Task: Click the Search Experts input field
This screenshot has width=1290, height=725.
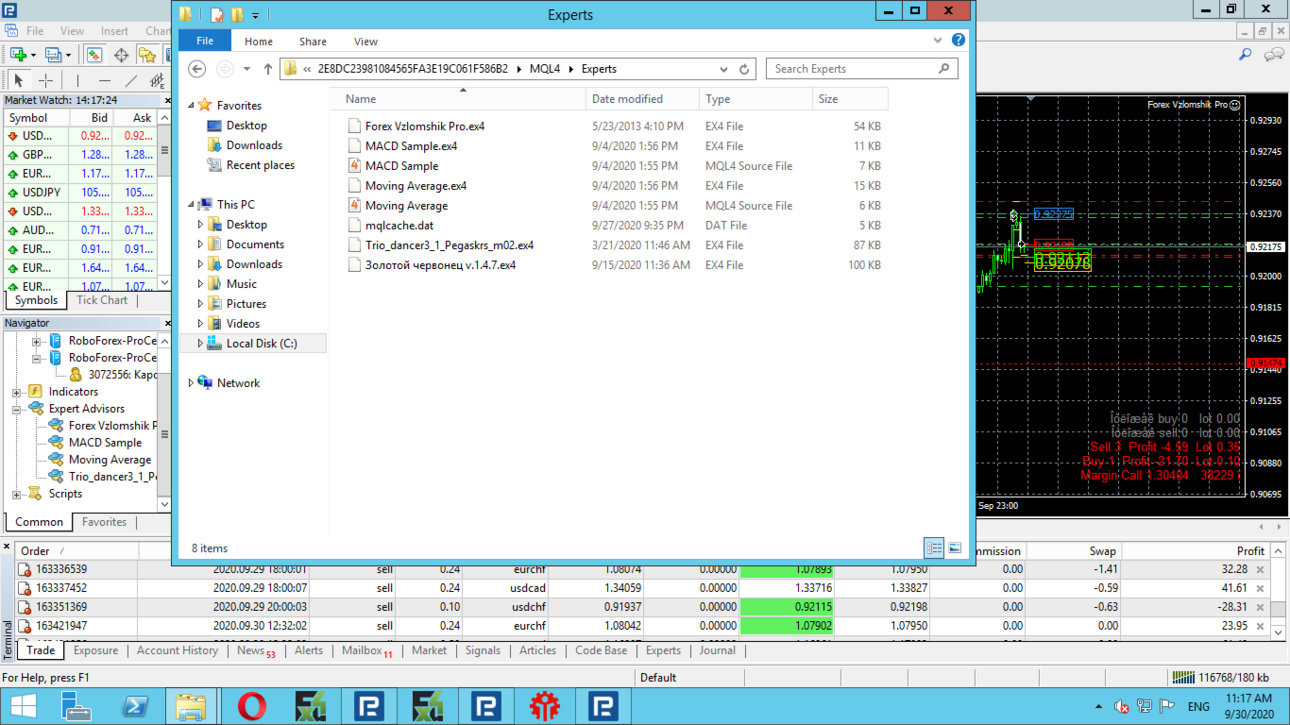Action: [853, 69]
